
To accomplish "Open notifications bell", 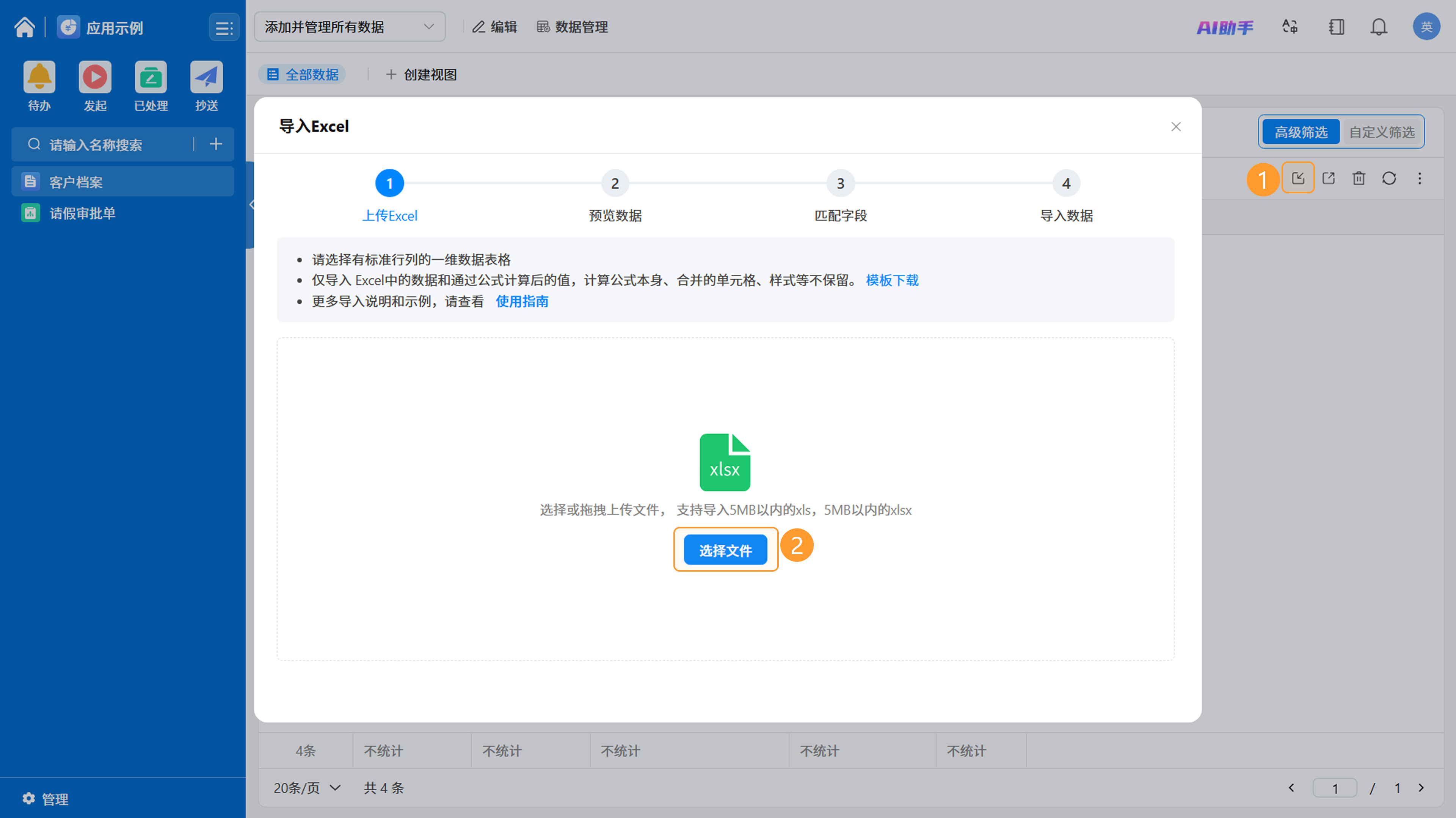I will (x=1379, y=27).
